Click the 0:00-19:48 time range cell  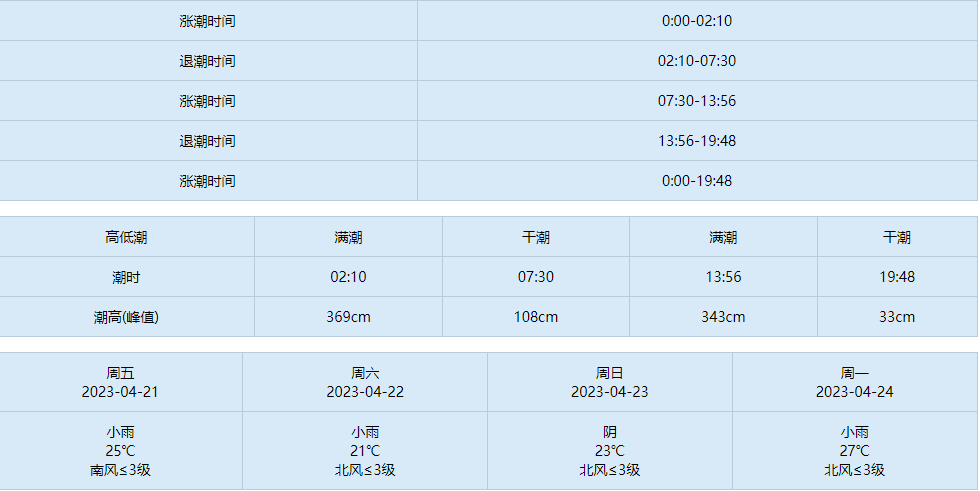click(x=697, y=181)
